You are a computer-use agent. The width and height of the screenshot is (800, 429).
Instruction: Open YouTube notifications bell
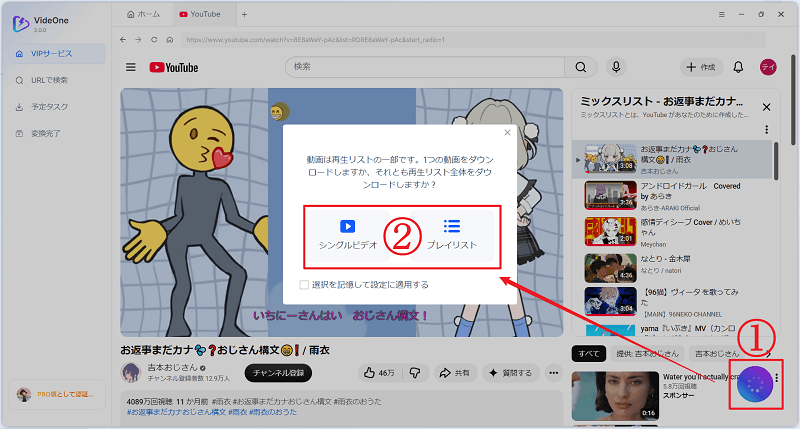click(738, 67)
